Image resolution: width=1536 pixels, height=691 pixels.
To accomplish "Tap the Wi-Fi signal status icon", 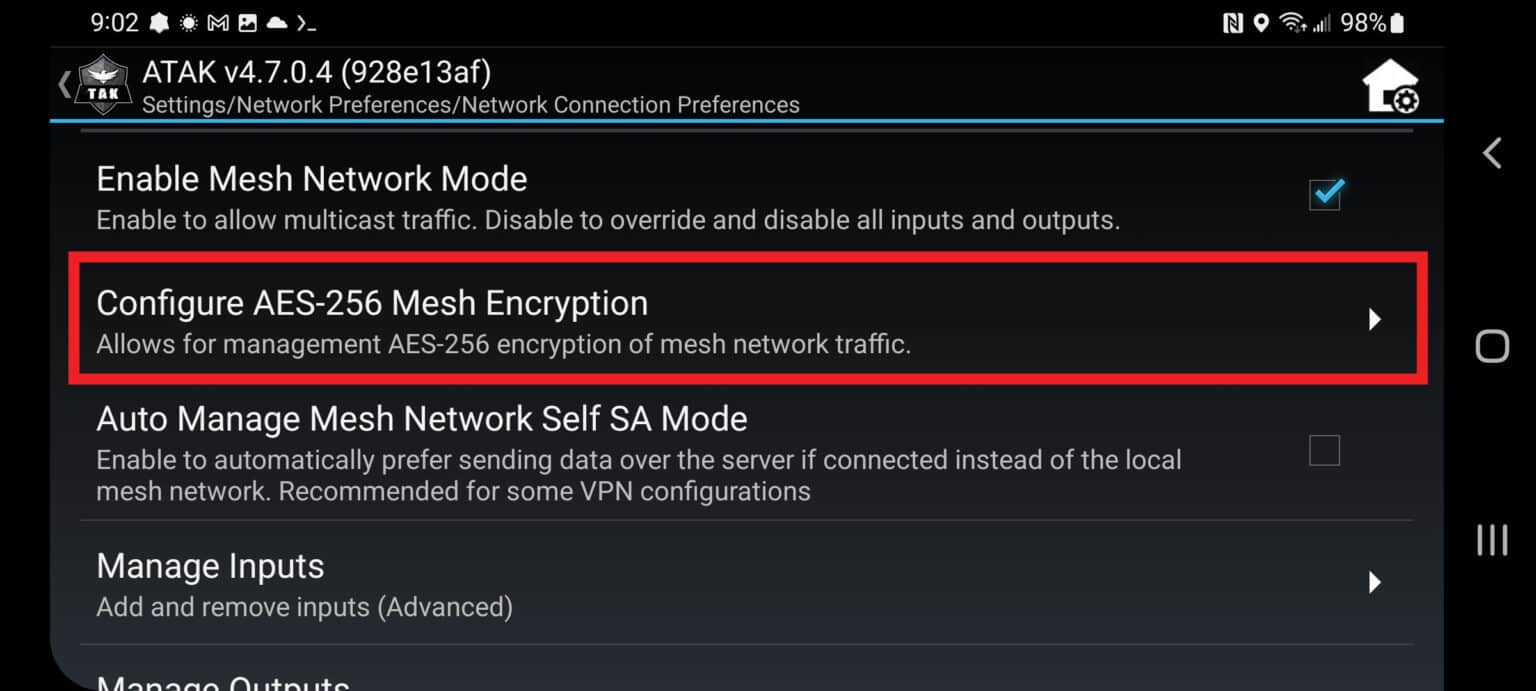I will [x=1293, y=23].
